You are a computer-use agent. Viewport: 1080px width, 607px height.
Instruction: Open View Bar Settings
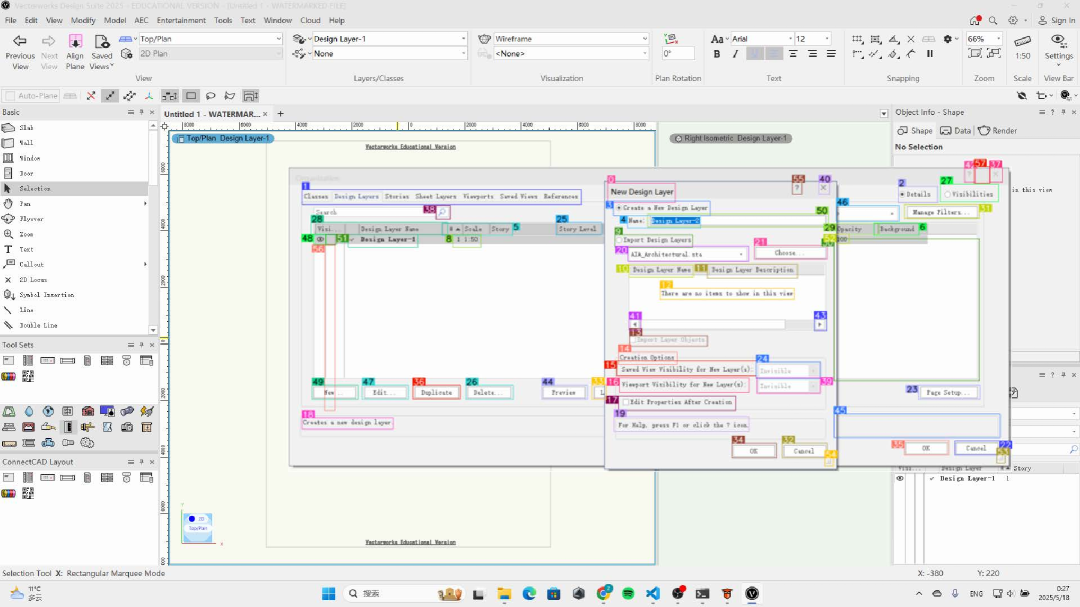click(x=1058, y=40)
